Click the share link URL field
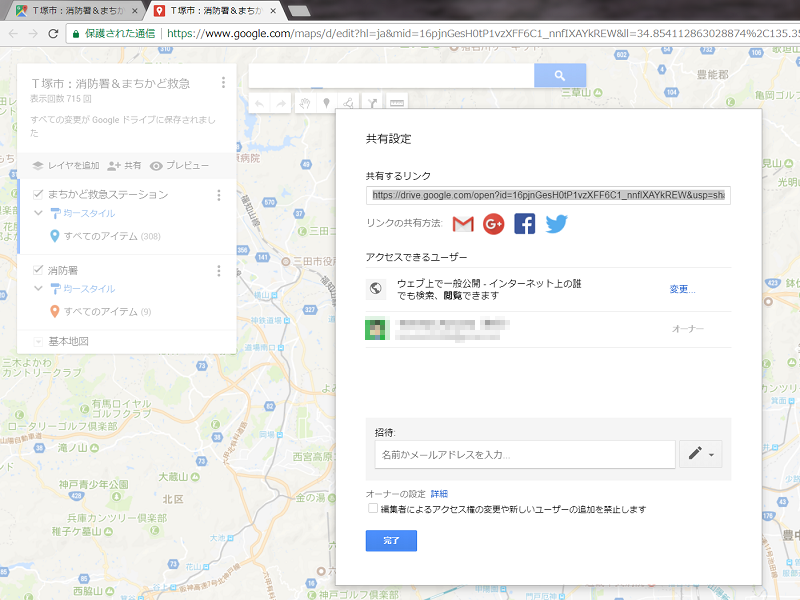The height and width of the screenshot is (600, 800). 548,195
